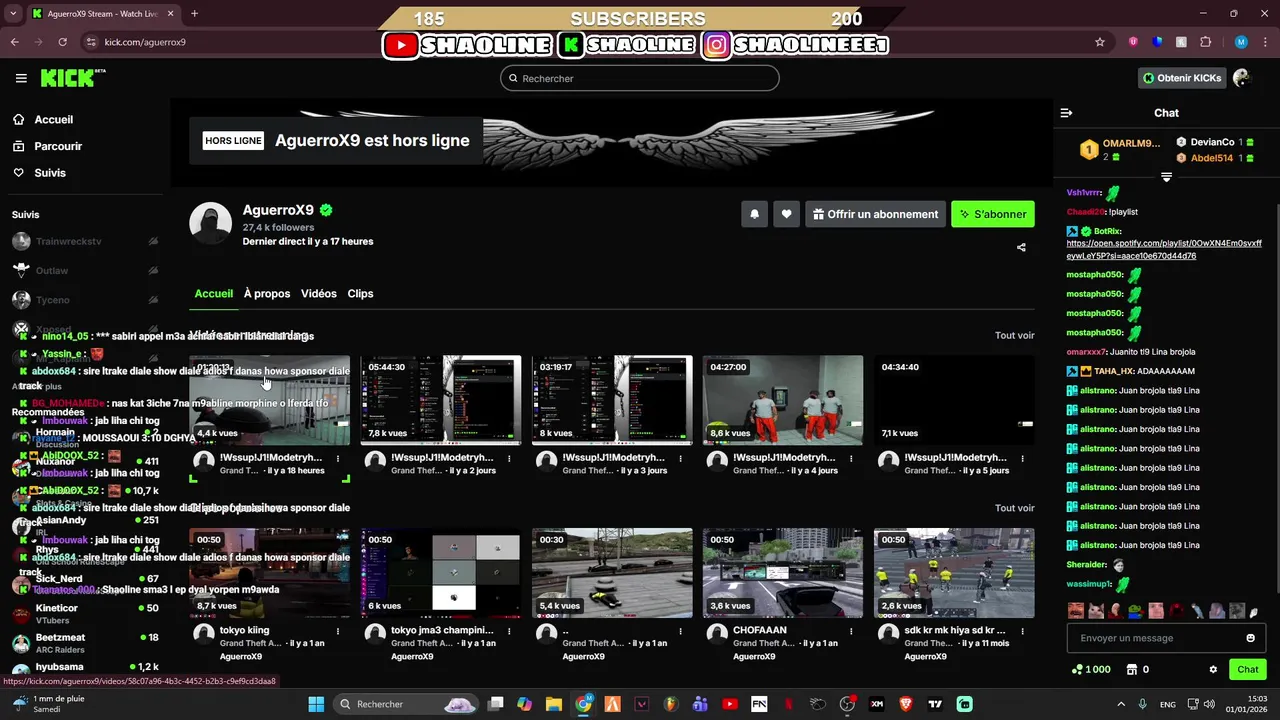Reload the page in Chrome
The height and width of the screenshot is (720, 1280).
click(x=62, y=42)
